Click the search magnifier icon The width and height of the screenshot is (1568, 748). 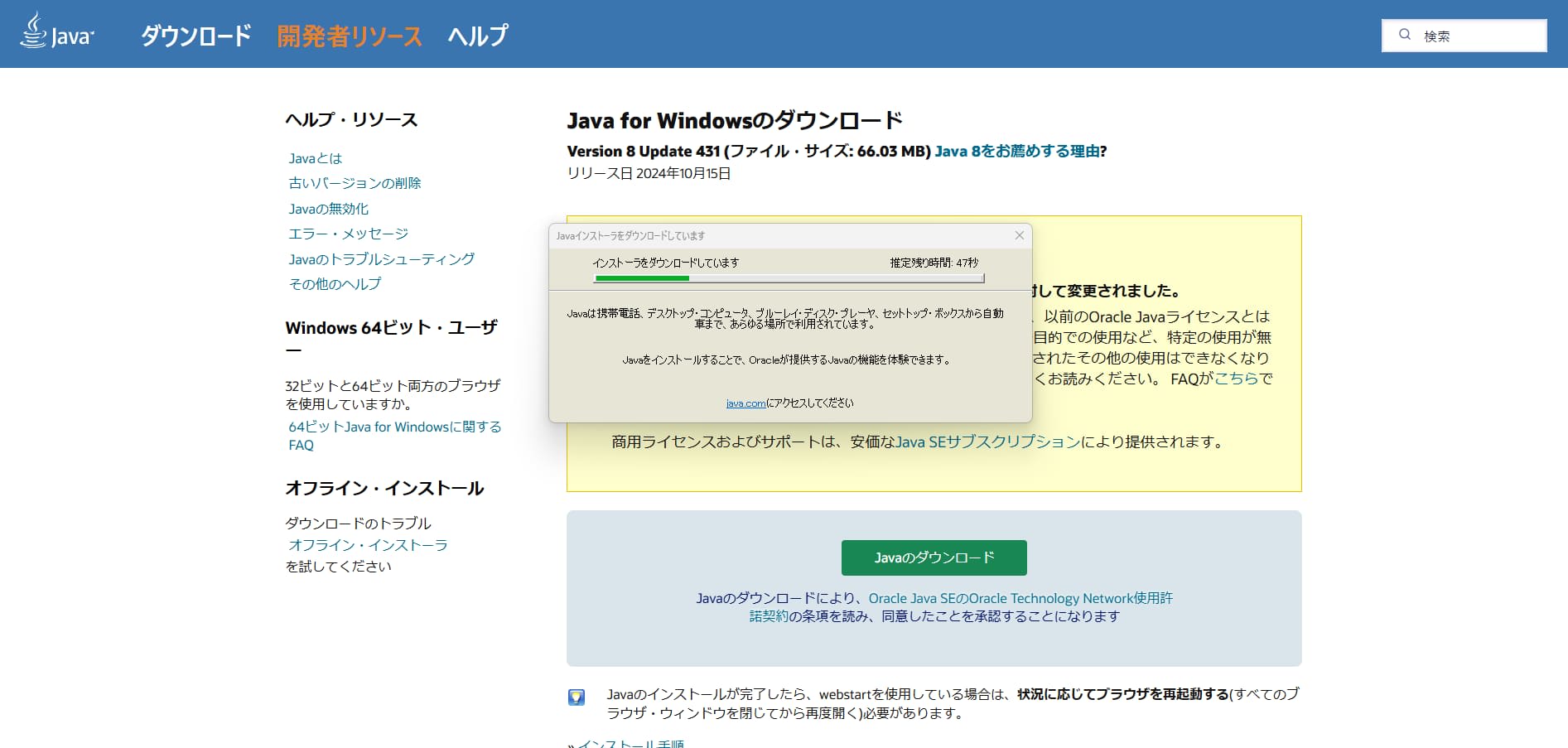(x=1405, y=35)
